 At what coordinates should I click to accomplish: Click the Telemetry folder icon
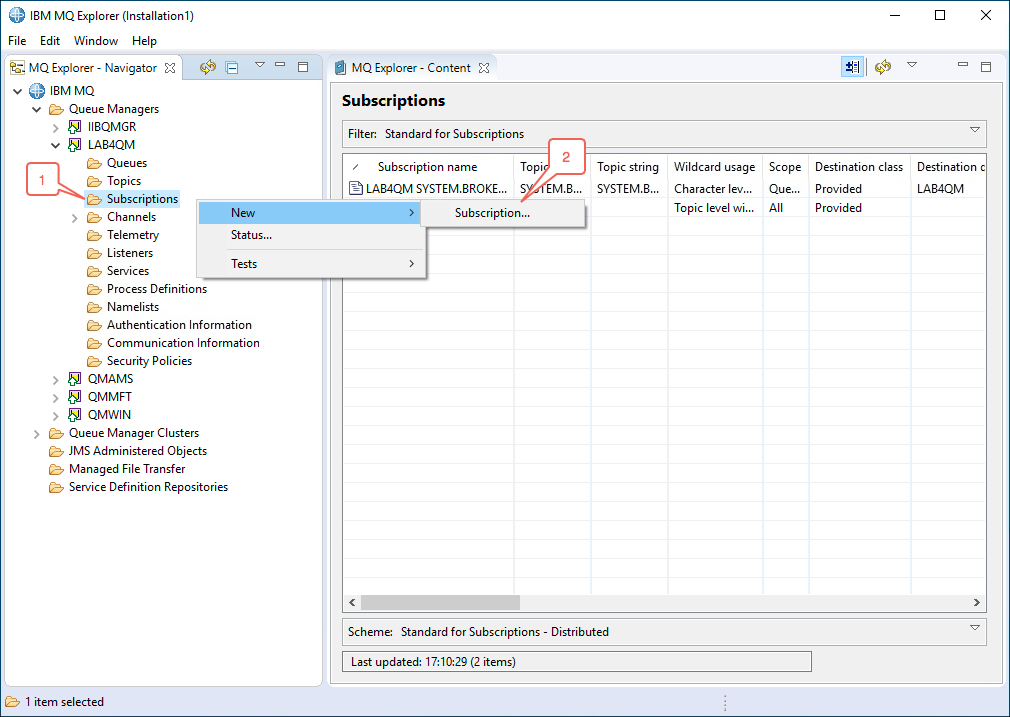pos(95,235)
